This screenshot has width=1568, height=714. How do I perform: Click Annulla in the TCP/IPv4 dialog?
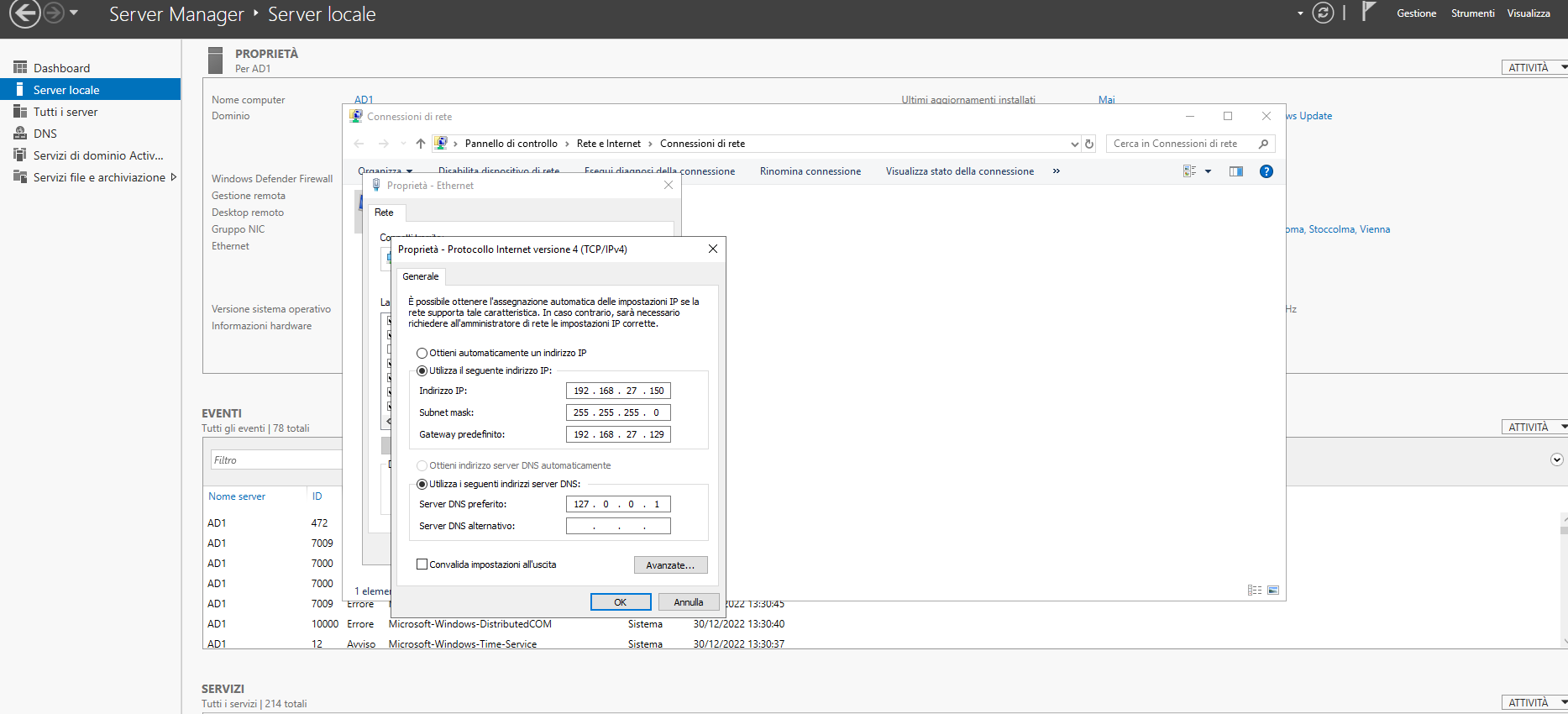(x=689, y=602)
